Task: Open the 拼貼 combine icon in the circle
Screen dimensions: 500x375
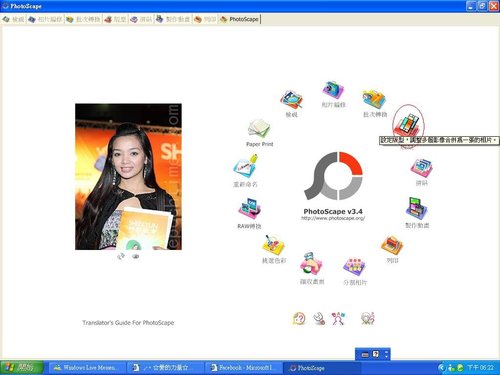Action: coord(421,168)
